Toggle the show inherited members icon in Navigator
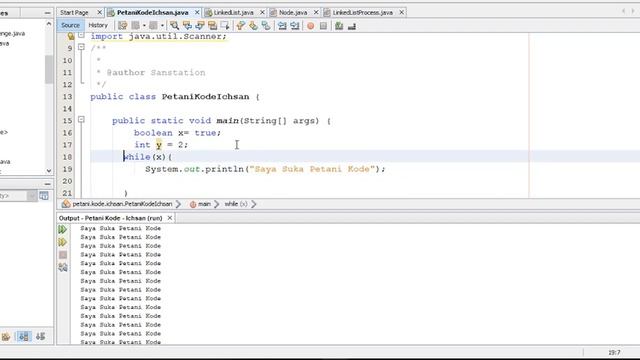The height and width of the screenshot is (360, 640). (x=6, y=337)
